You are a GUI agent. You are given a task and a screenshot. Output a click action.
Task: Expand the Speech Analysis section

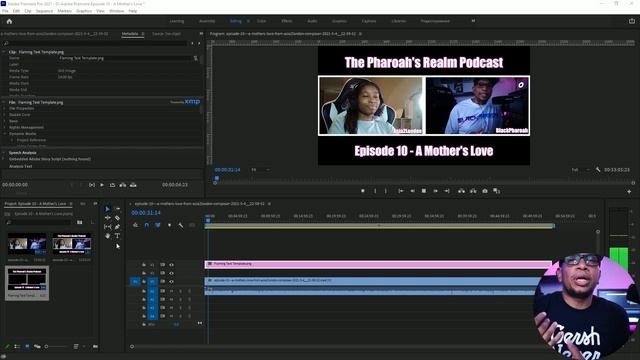coord(4,153)
